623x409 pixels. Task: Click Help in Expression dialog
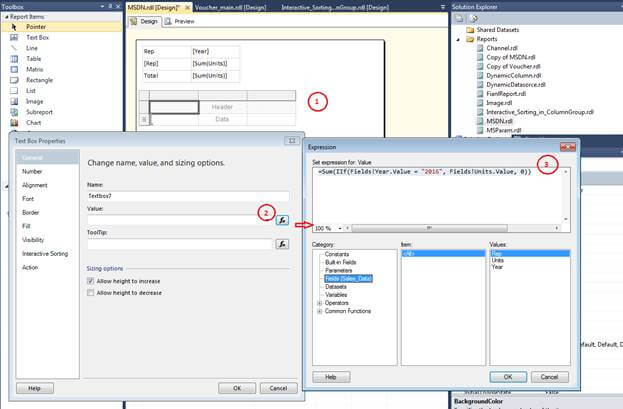pyautogui.click(x=331, y=377)
